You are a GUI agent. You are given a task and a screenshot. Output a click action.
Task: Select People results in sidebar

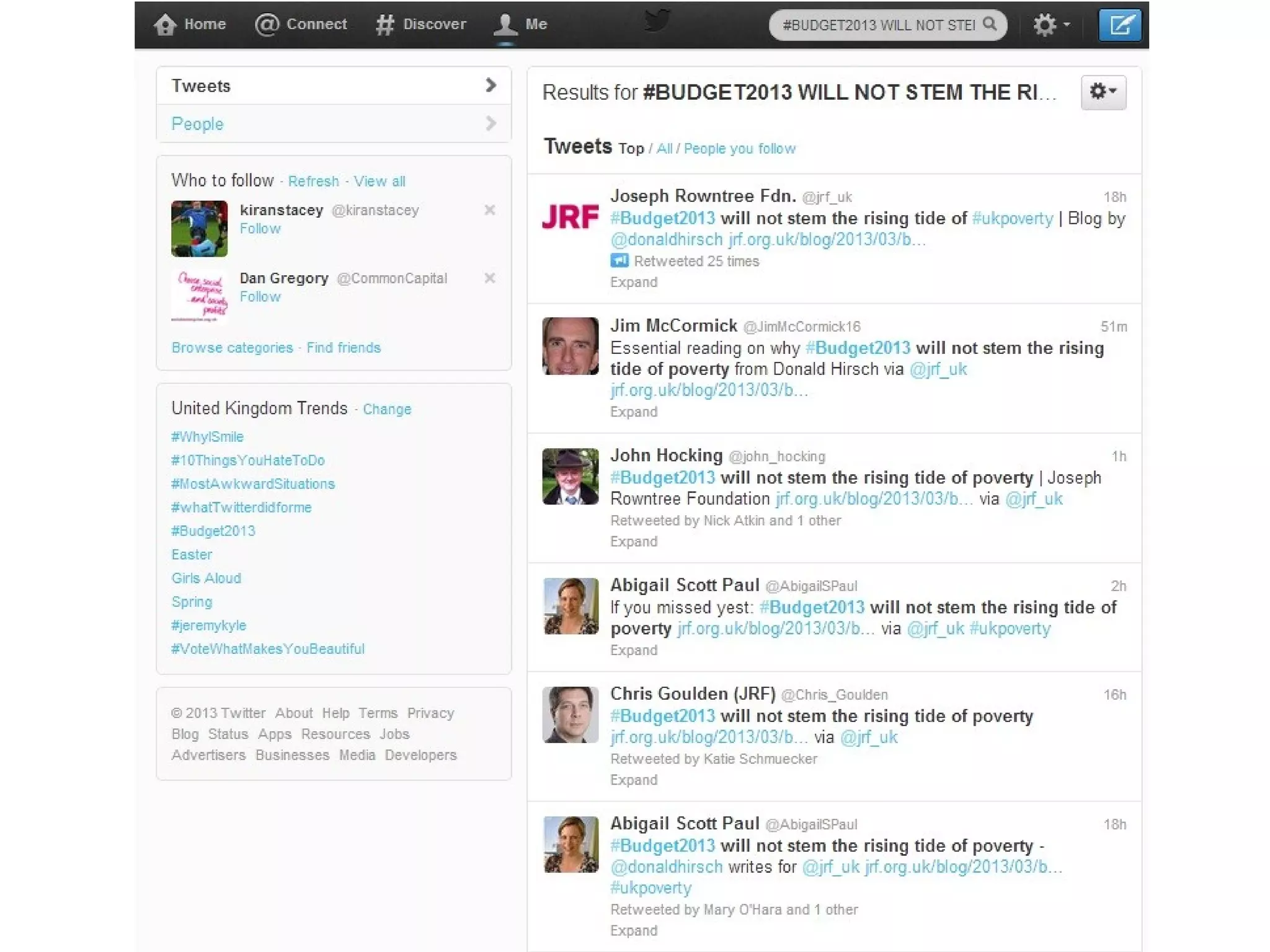click(x=197, y=124)
